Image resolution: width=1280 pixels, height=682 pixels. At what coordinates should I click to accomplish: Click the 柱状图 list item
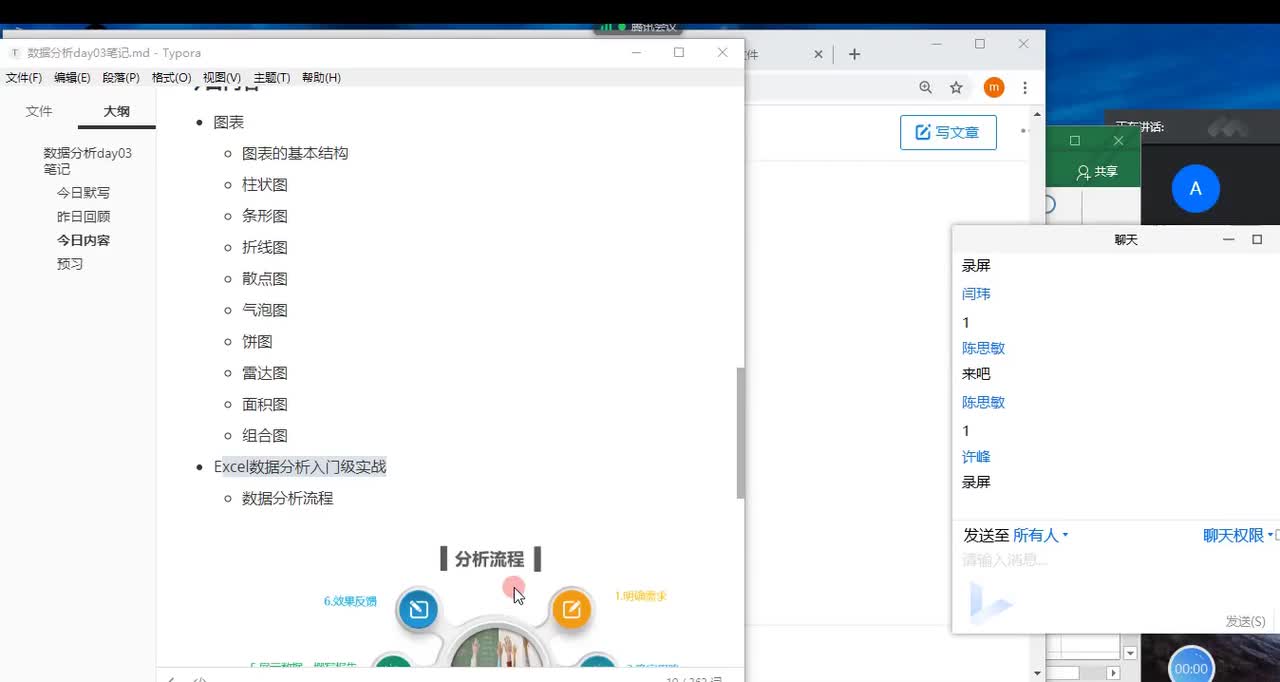(265, 185)
